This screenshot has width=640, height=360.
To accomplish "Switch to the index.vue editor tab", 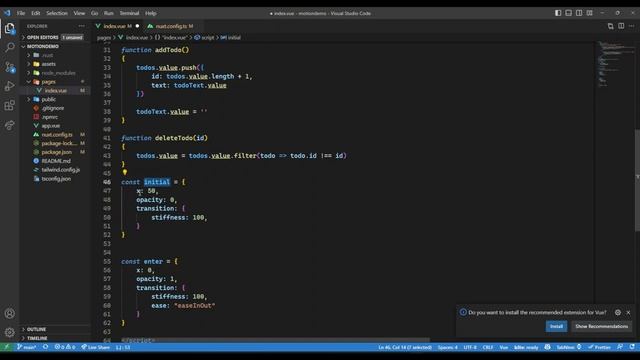I will pyautogui.click(x=117, y=26).
